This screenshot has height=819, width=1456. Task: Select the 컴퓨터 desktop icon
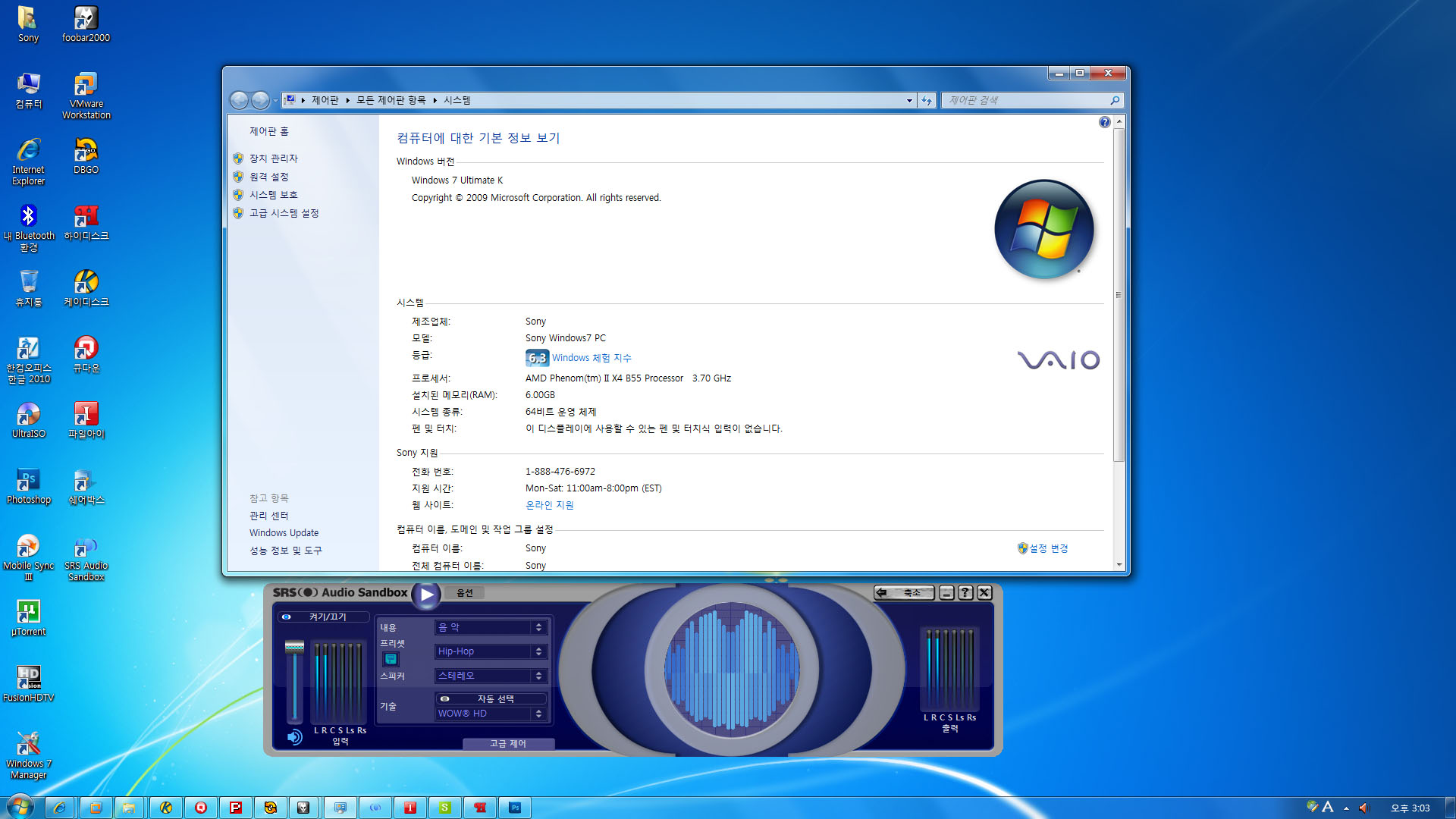coord(28,90)
